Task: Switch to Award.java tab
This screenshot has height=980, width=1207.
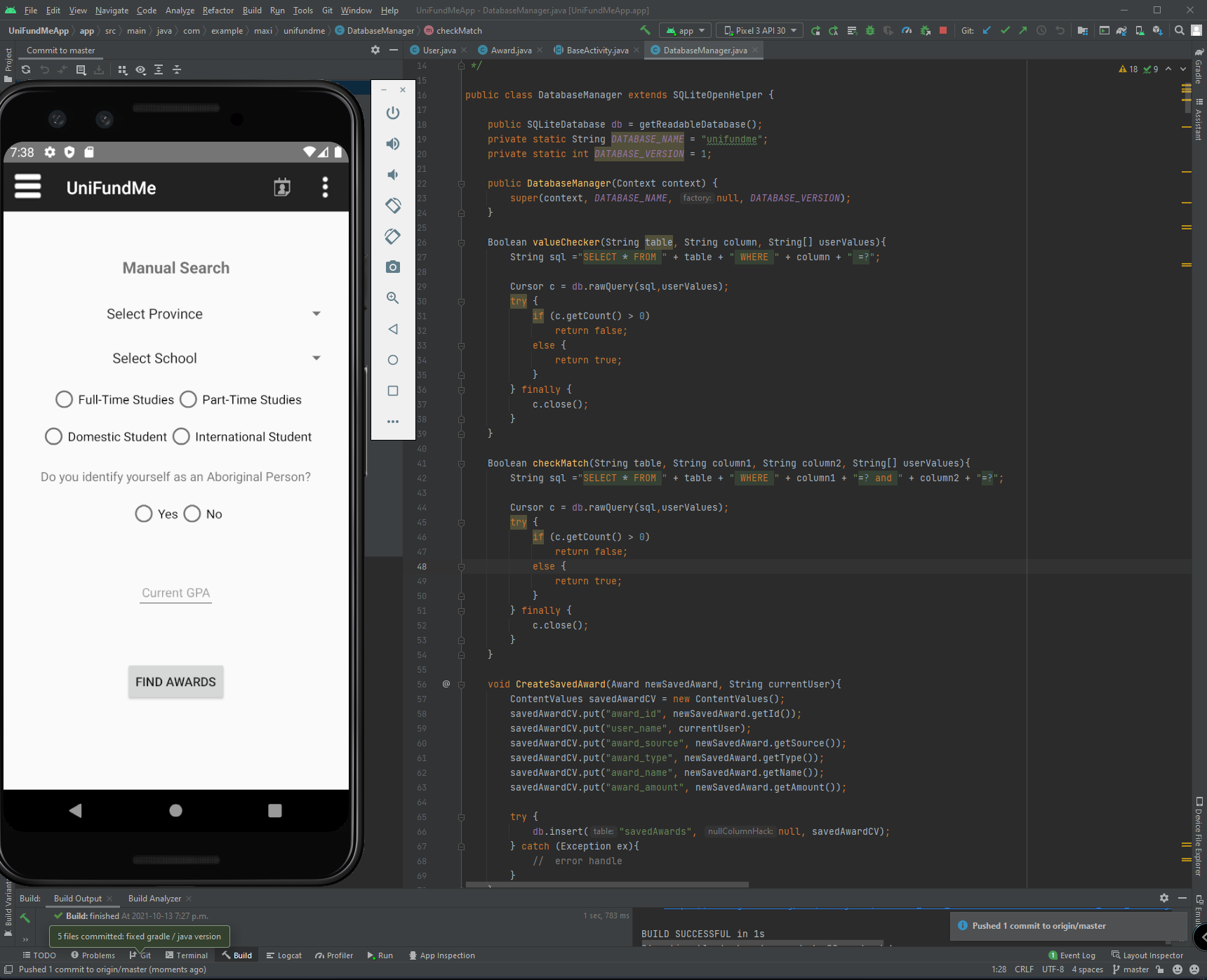Action: (x=511, y=50)
